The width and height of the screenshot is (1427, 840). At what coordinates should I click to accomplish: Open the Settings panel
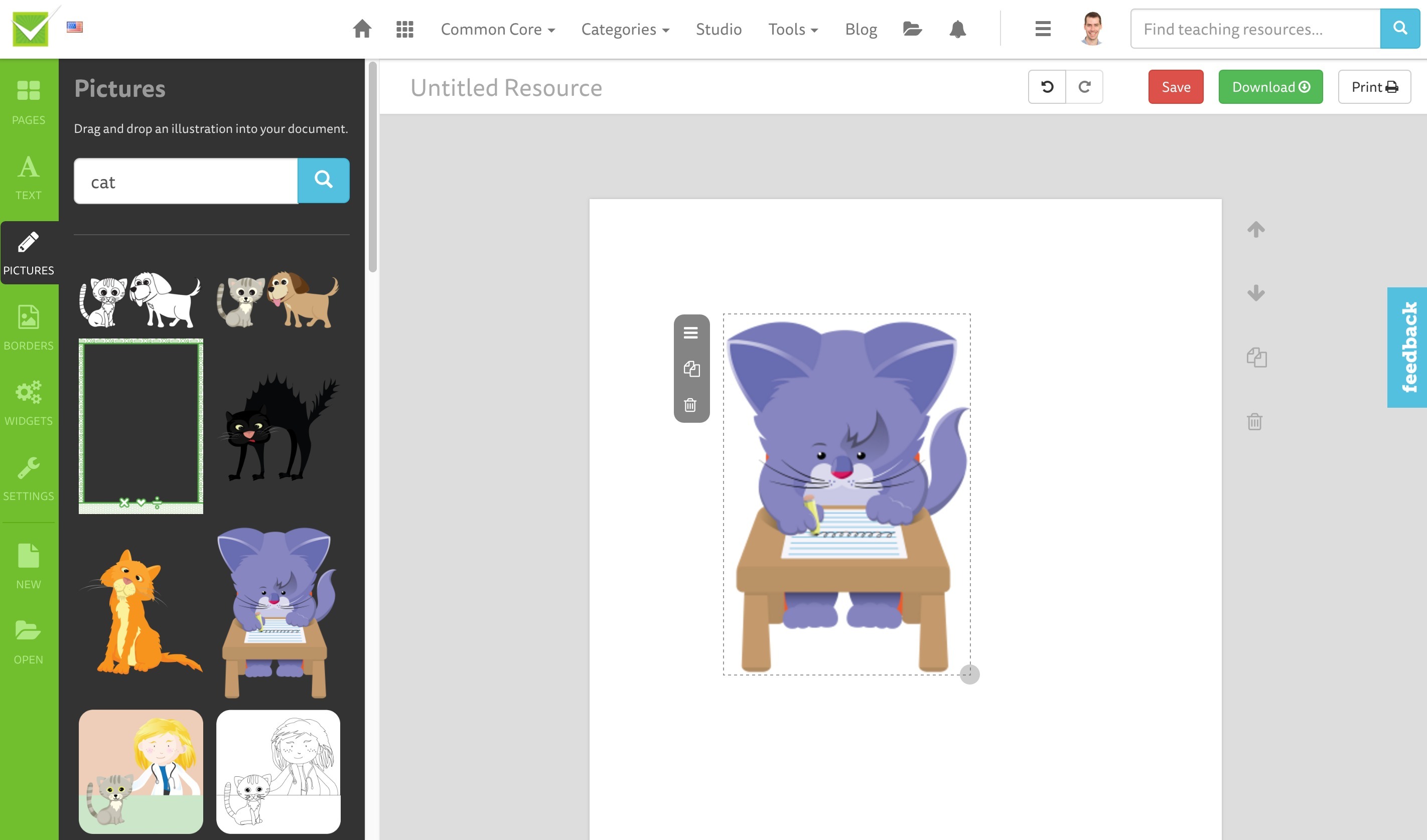click(28, 478)
